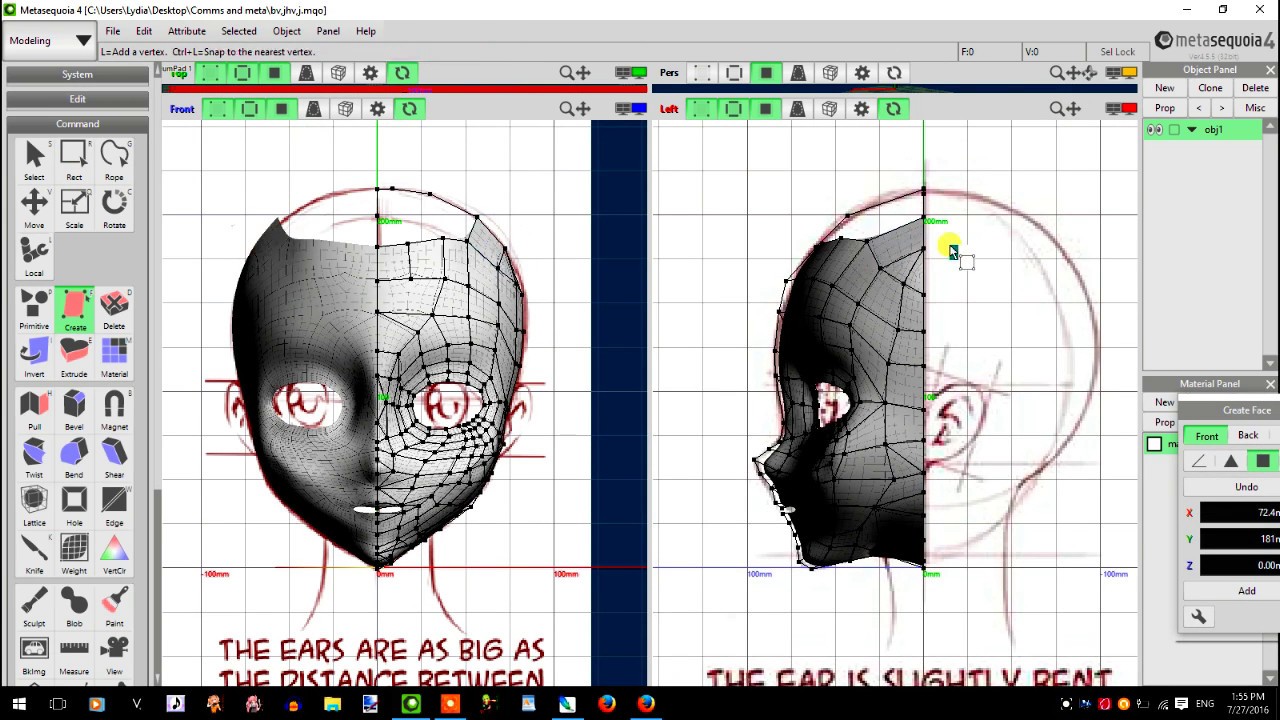1280x720 pixels.
Task: Activate the Move tool
Action: (x=34, y=208)
